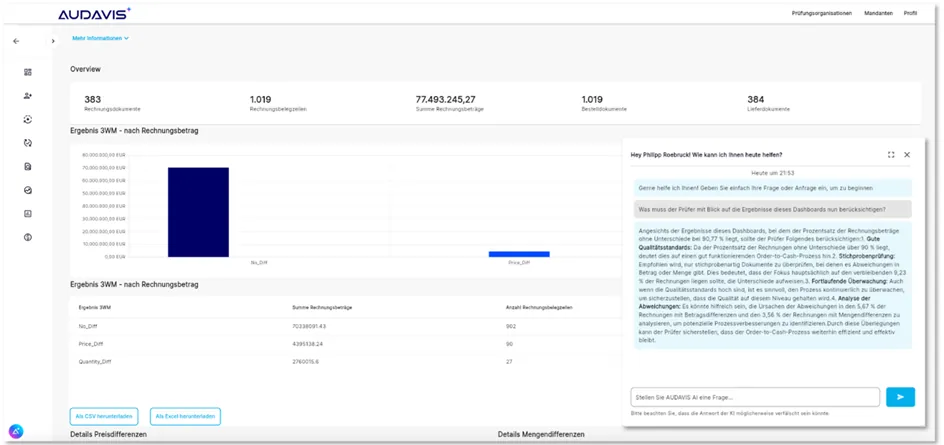The width and height of the screenshot is (944, 445).
Task: Click the value 70338091.43 in the table
Action: [309, 326]
